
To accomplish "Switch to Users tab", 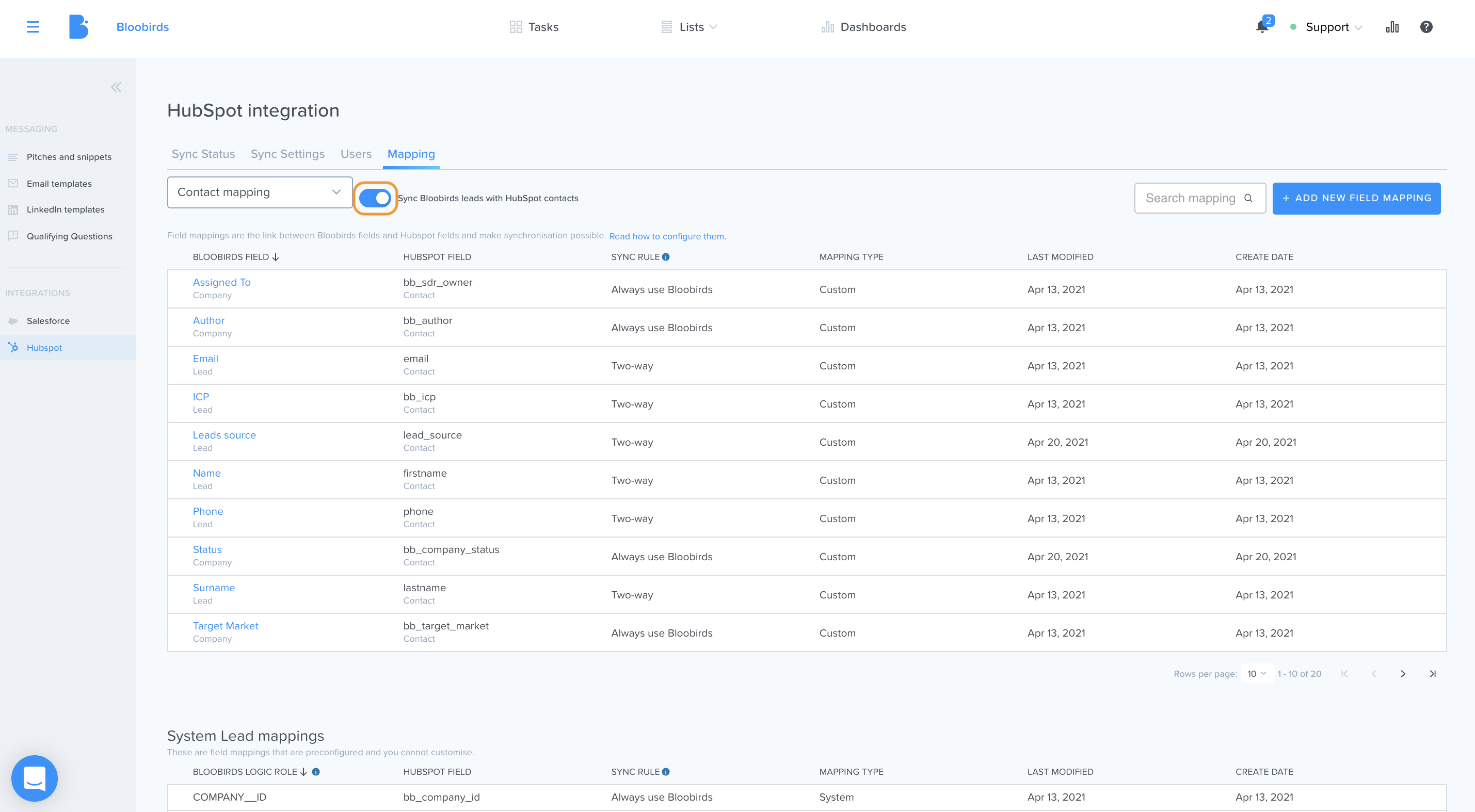I will click(x=356, y=154).
